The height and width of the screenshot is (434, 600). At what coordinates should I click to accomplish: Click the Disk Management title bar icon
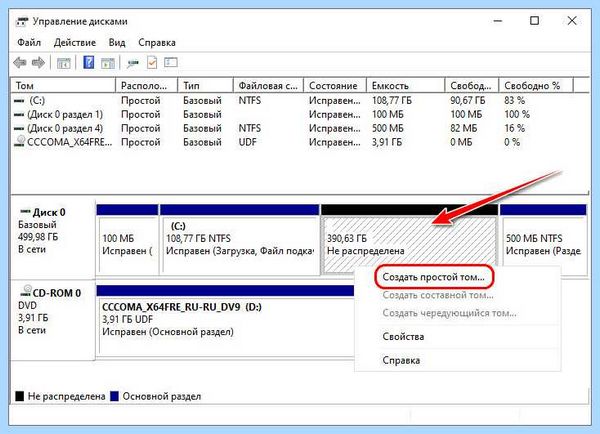pos(22,21)
